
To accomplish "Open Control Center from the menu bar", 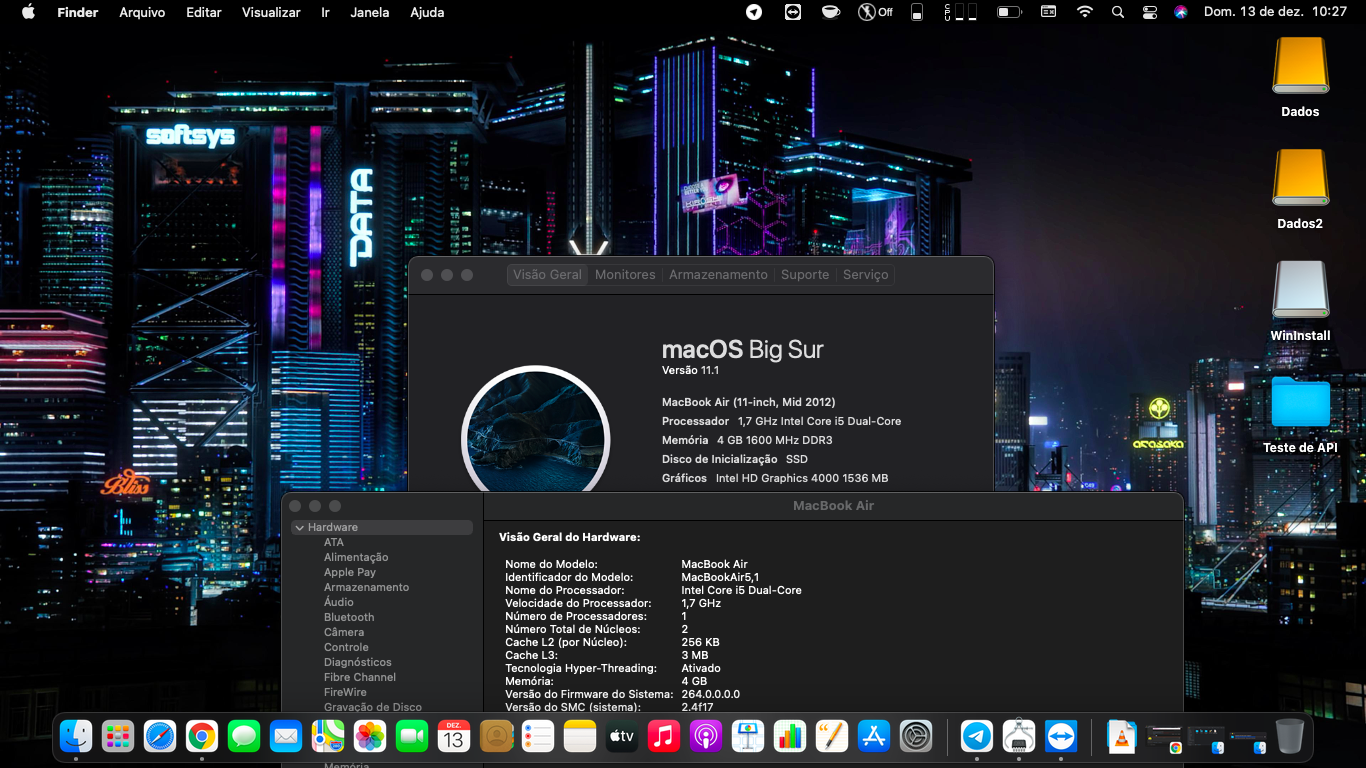I will click(1150, 12).
